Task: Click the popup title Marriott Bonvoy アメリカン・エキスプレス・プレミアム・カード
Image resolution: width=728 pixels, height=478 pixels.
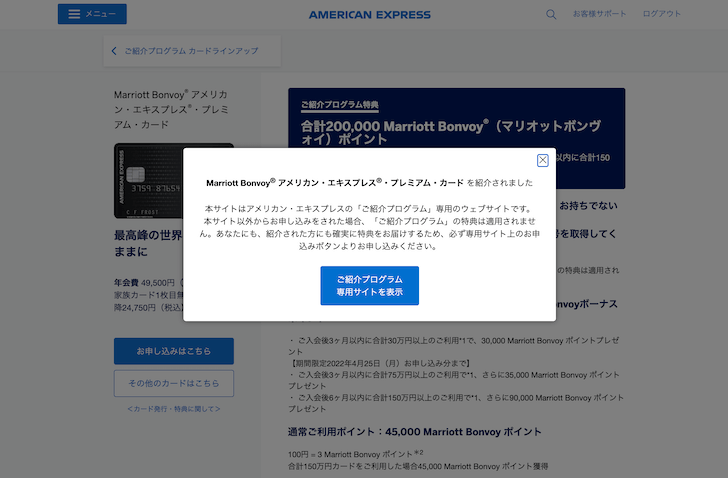Action: click(x=335, y=183)
